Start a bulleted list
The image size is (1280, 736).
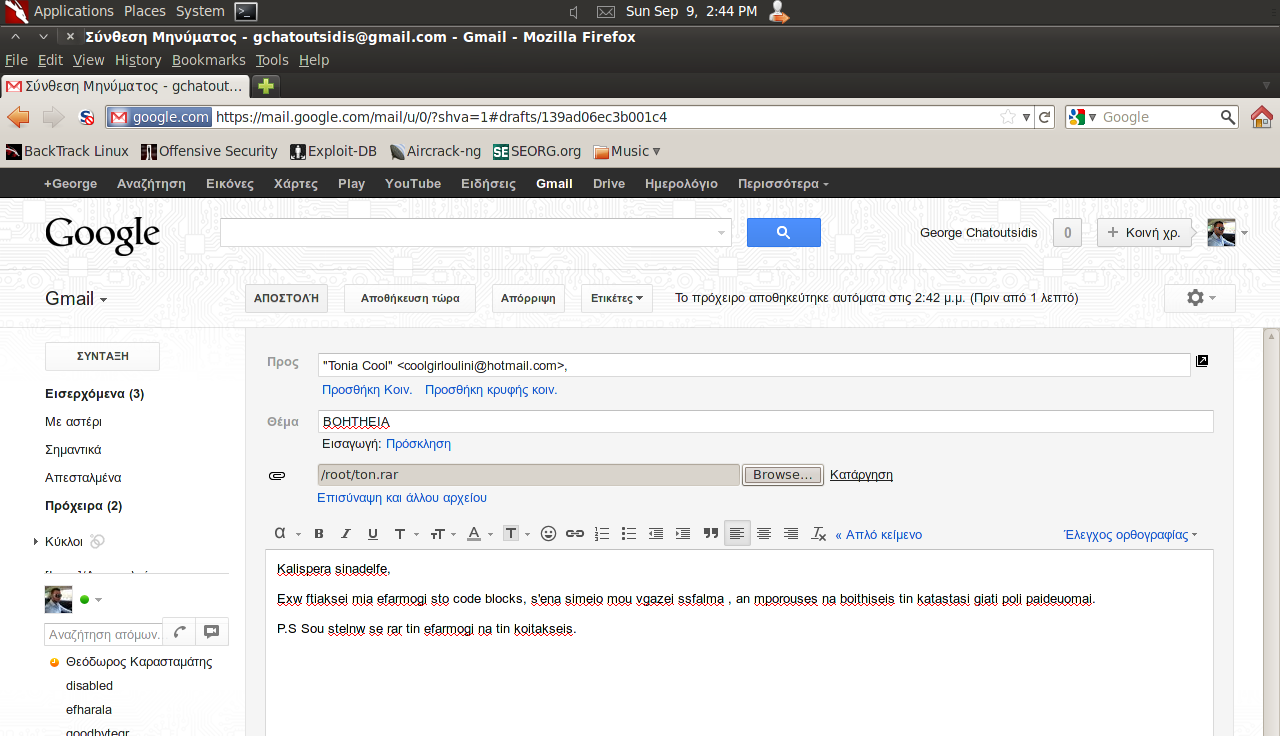pos(629,534)
